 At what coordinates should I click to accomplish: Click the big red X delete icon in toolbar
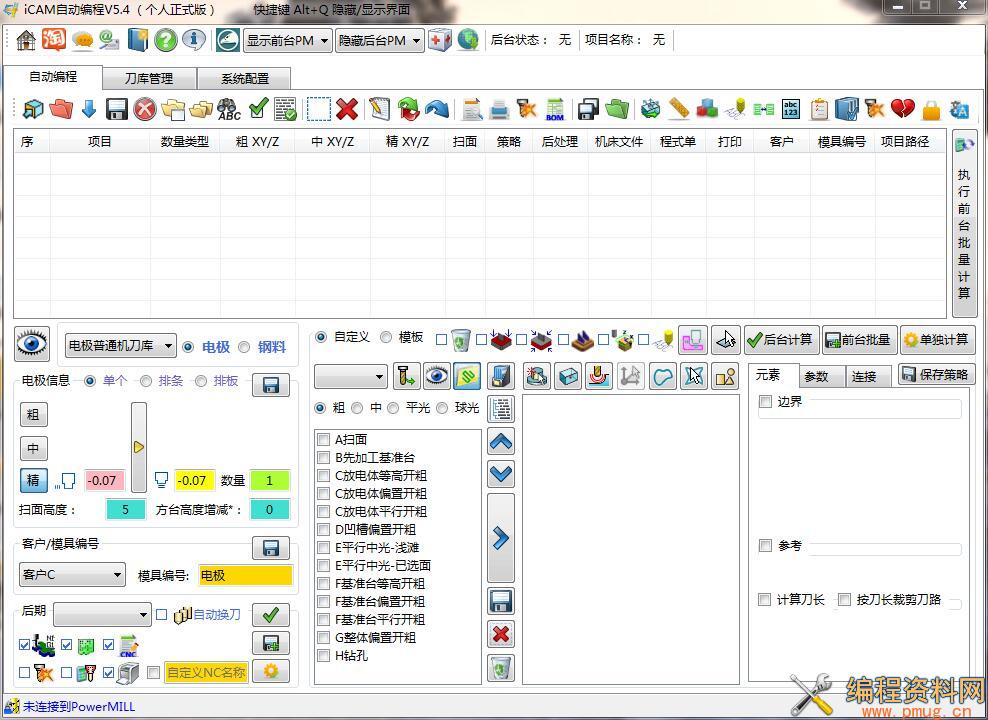coord(347,109)
